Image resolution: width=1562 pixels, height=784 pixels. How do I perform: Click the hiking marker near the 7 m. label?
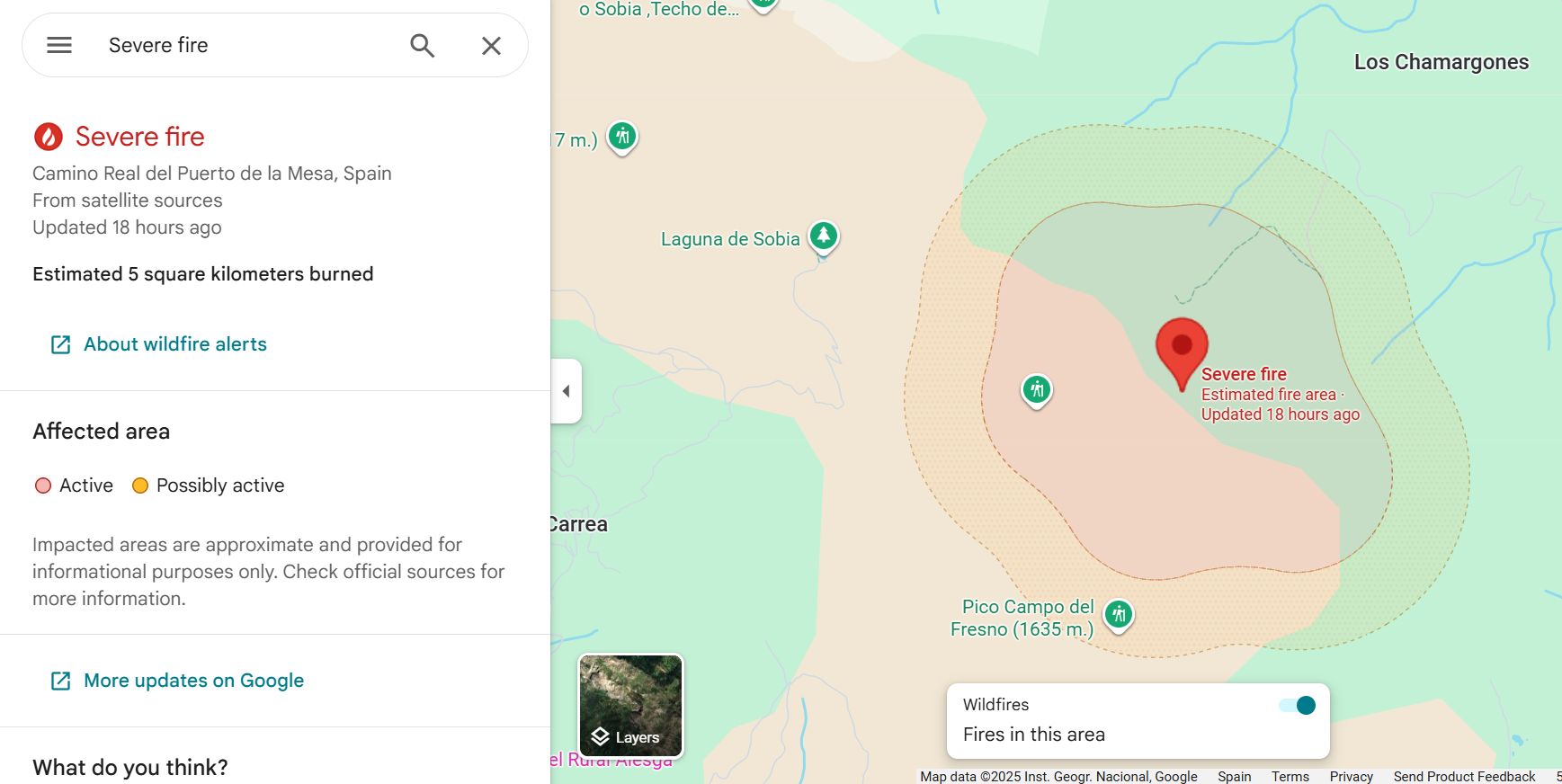click(622, 137)
